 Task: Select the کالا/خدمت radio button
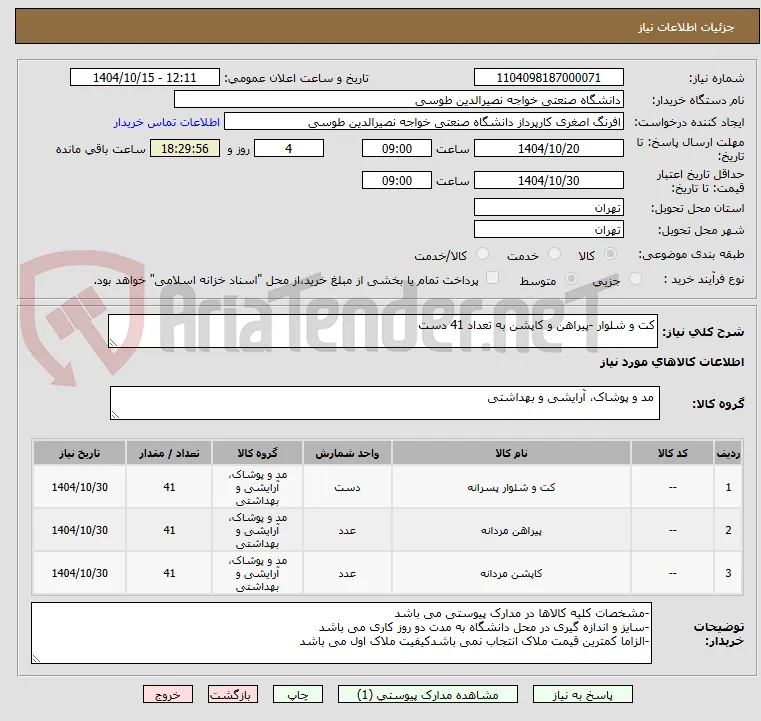[482, 254]
